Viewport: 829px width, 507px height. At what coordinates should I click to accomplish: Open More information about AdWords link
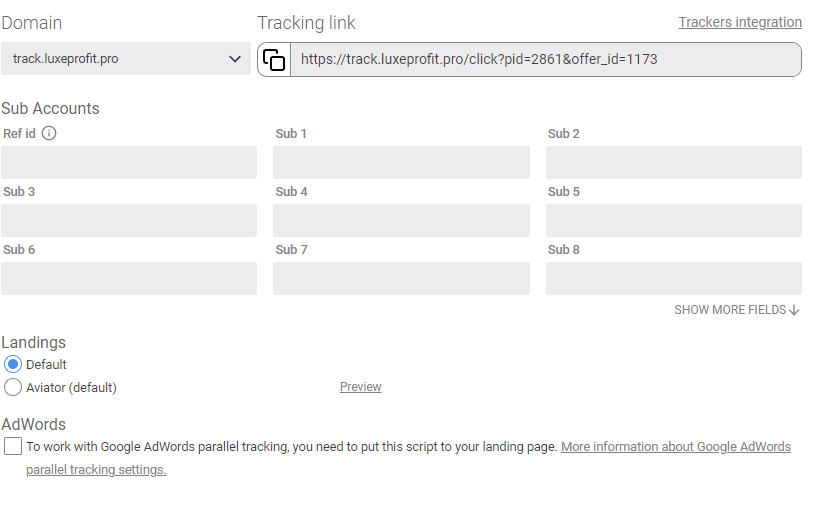point(675,447)
